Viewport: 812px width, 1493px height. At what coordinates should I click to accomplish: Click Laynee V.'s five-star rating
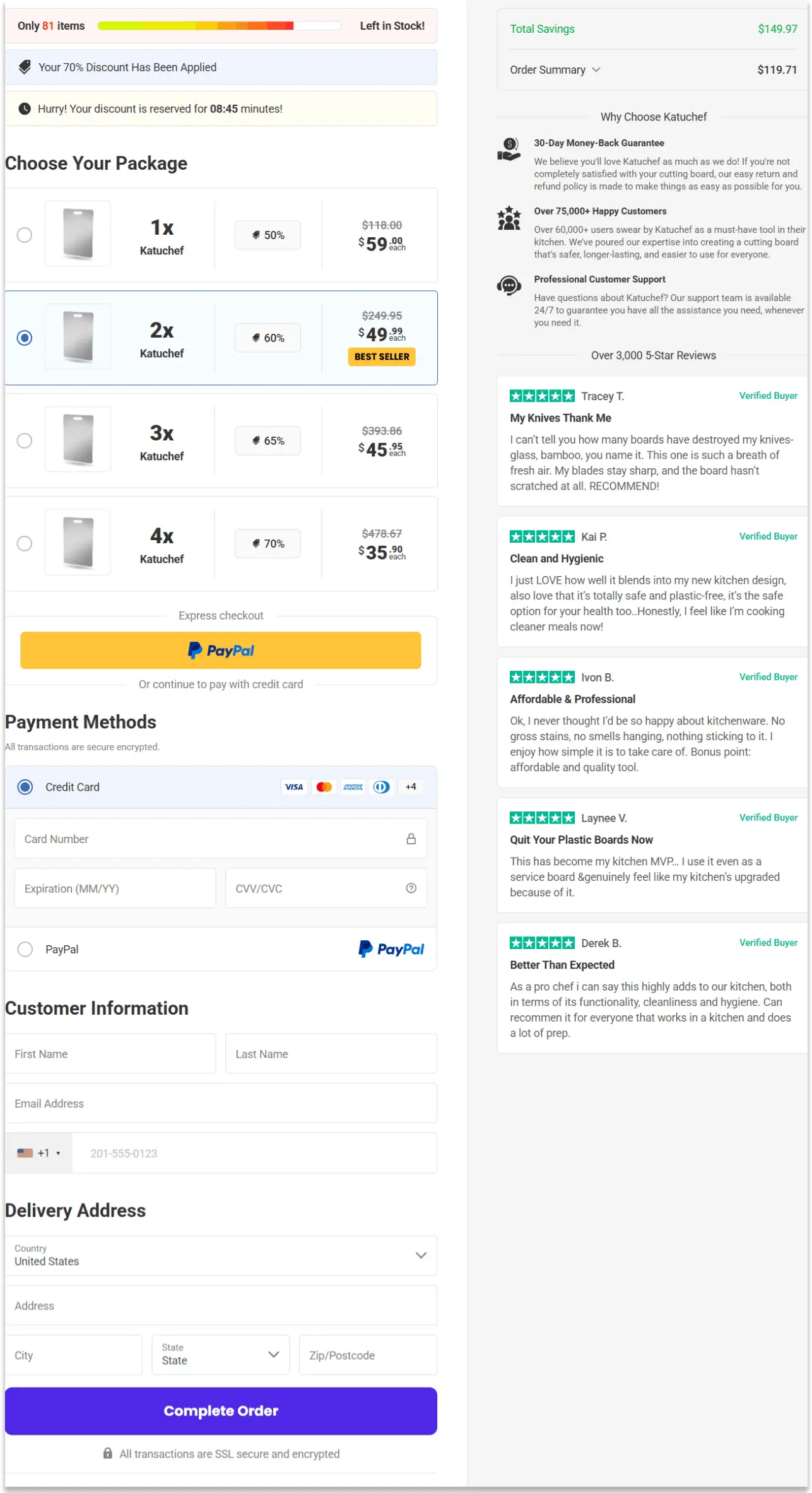coord(542,818)
